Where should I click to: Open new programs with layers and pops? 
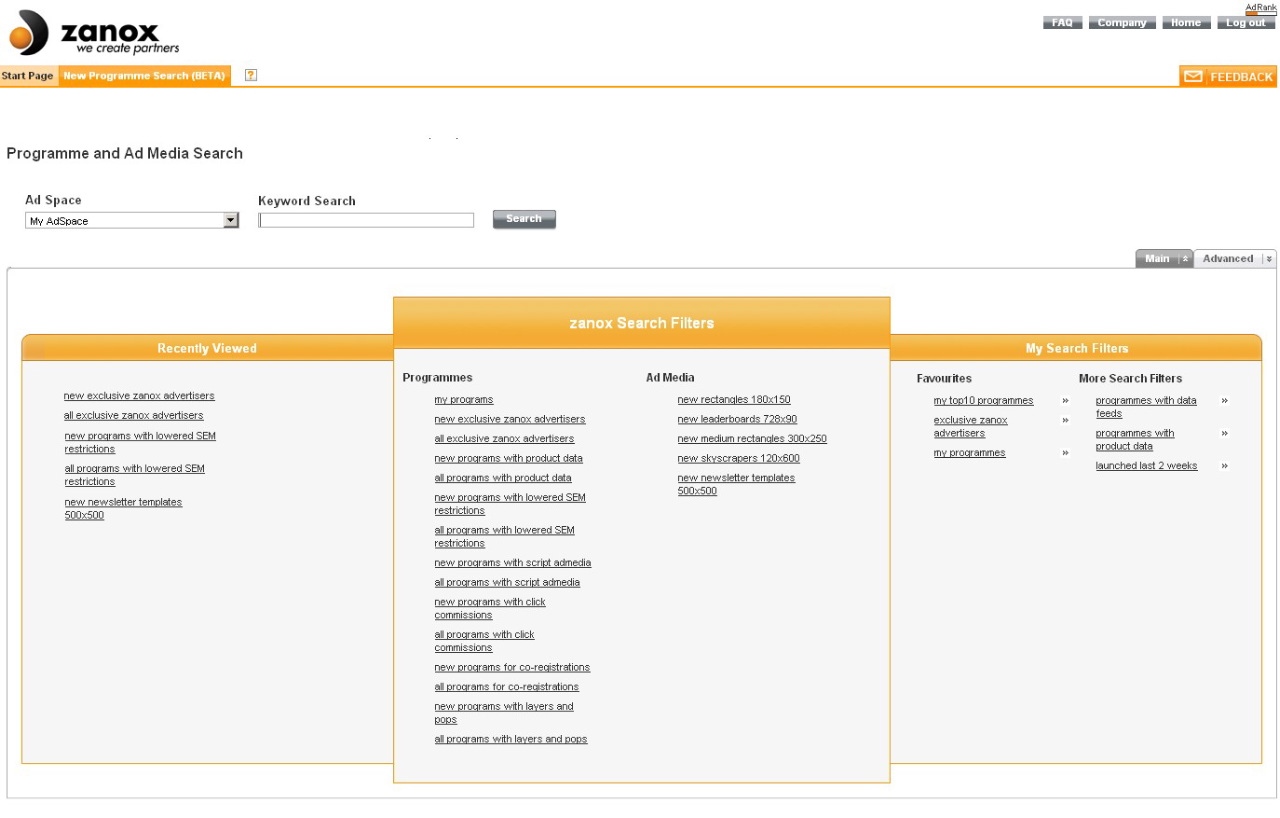pyautogui.click(x=504, y=713)
